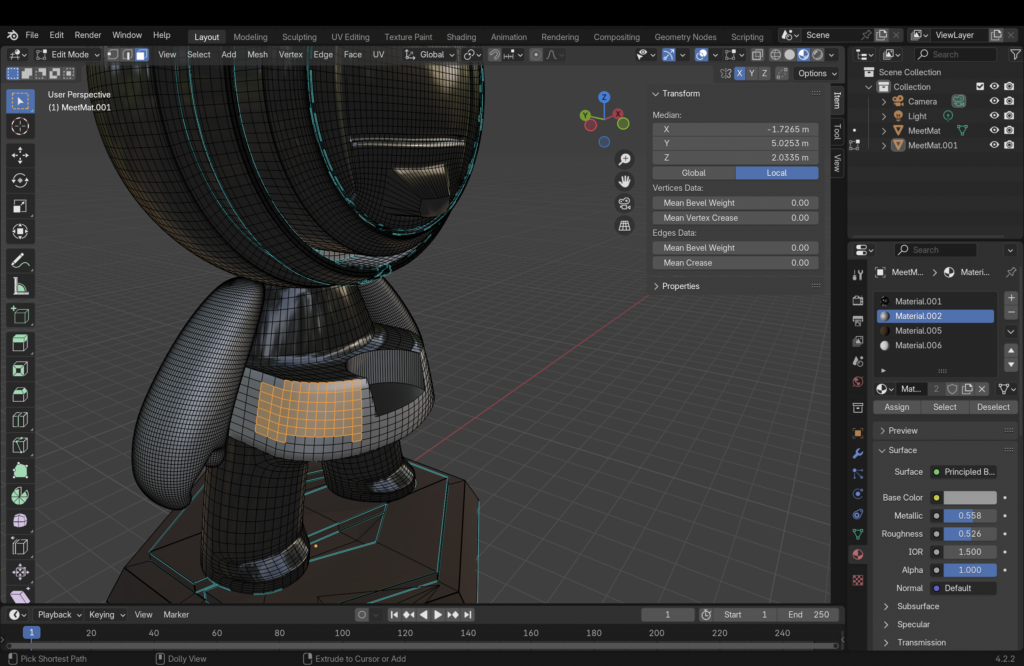The width and height of the screenshot is (1024, 666).
Task: Toggle camera view gizmo icon
Action: coord(624,203)
